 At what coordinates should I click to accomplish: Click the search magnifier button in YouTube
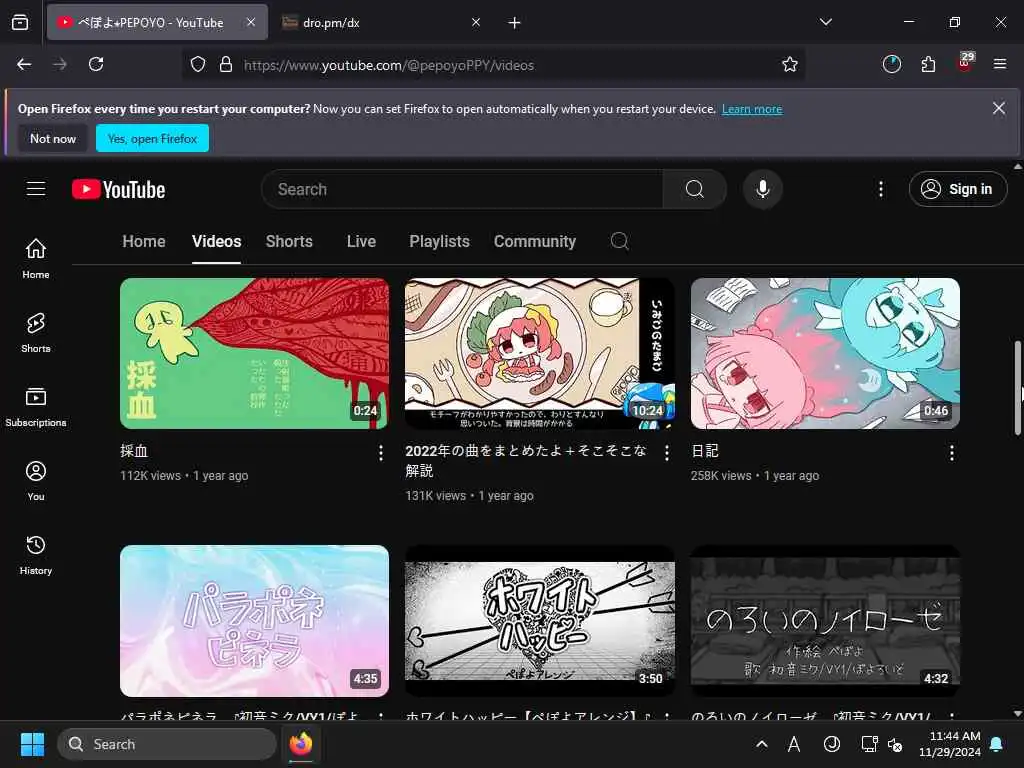[x=694, y=189]
